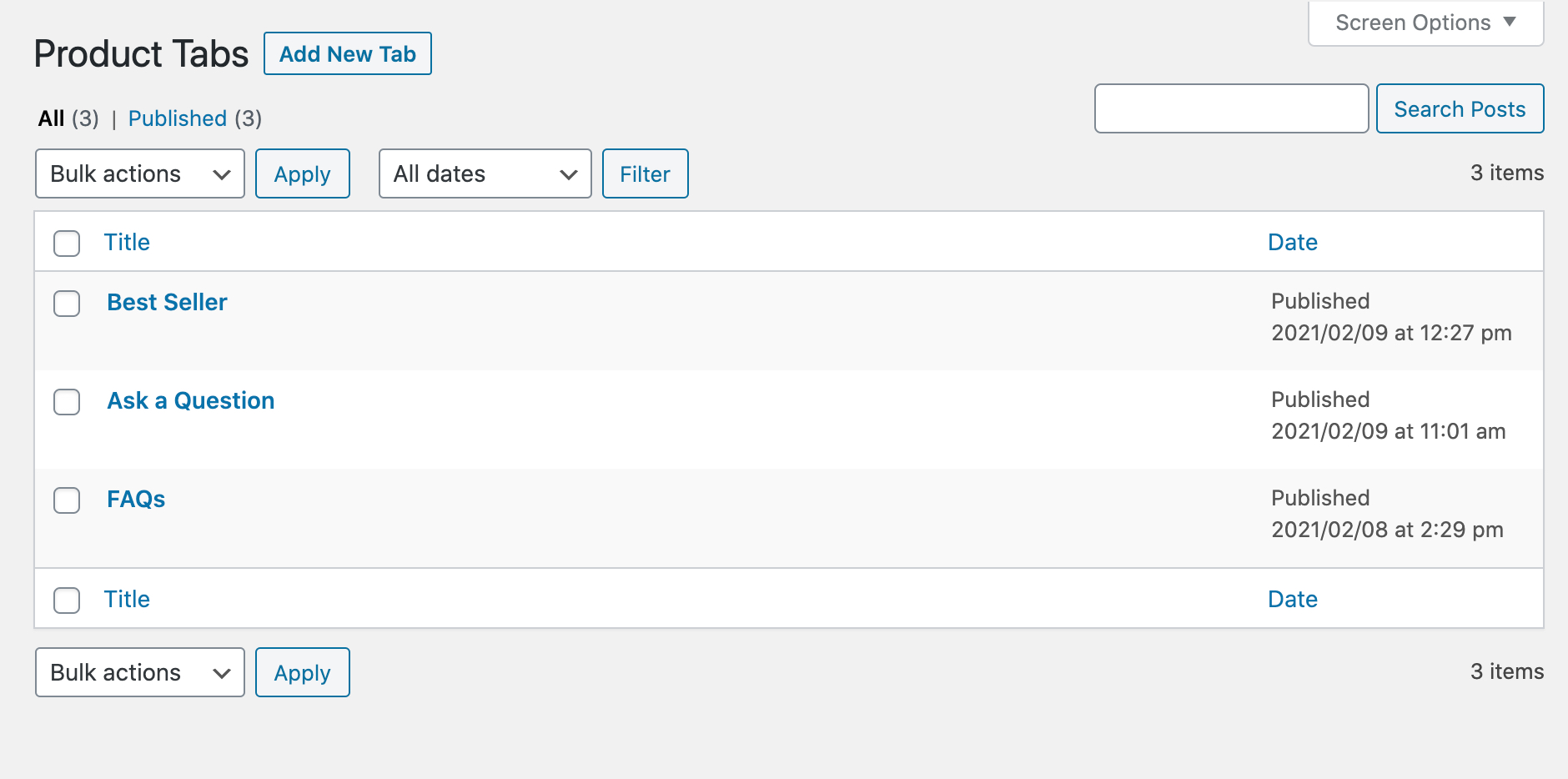Viewport: 1568px width, 779px height.
Task: Switch to the Published filter view
Action: point(177,118)
